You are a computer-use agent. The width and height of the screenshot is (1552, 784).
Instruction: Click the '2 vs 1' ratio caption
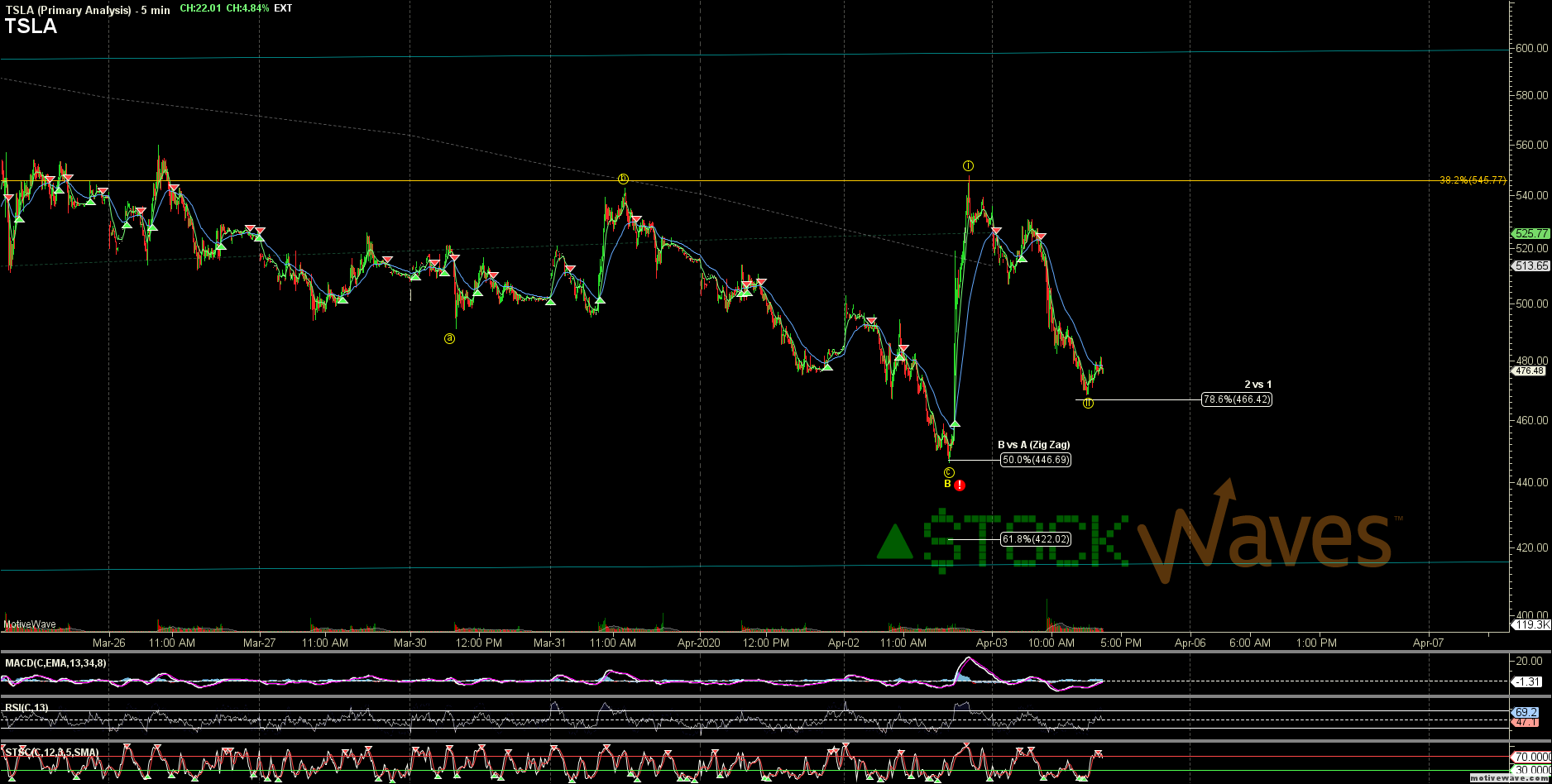[x=1257, y=385]
